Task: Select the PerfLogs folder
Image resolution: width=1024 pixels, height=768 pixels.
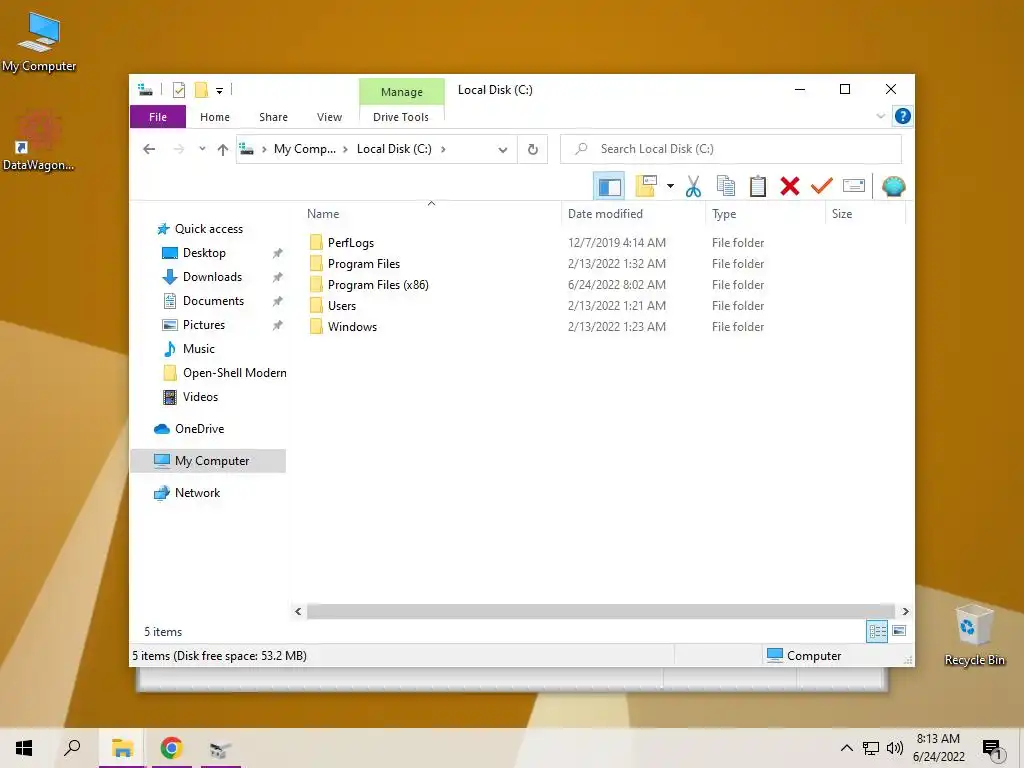Action: pos(351,243)
